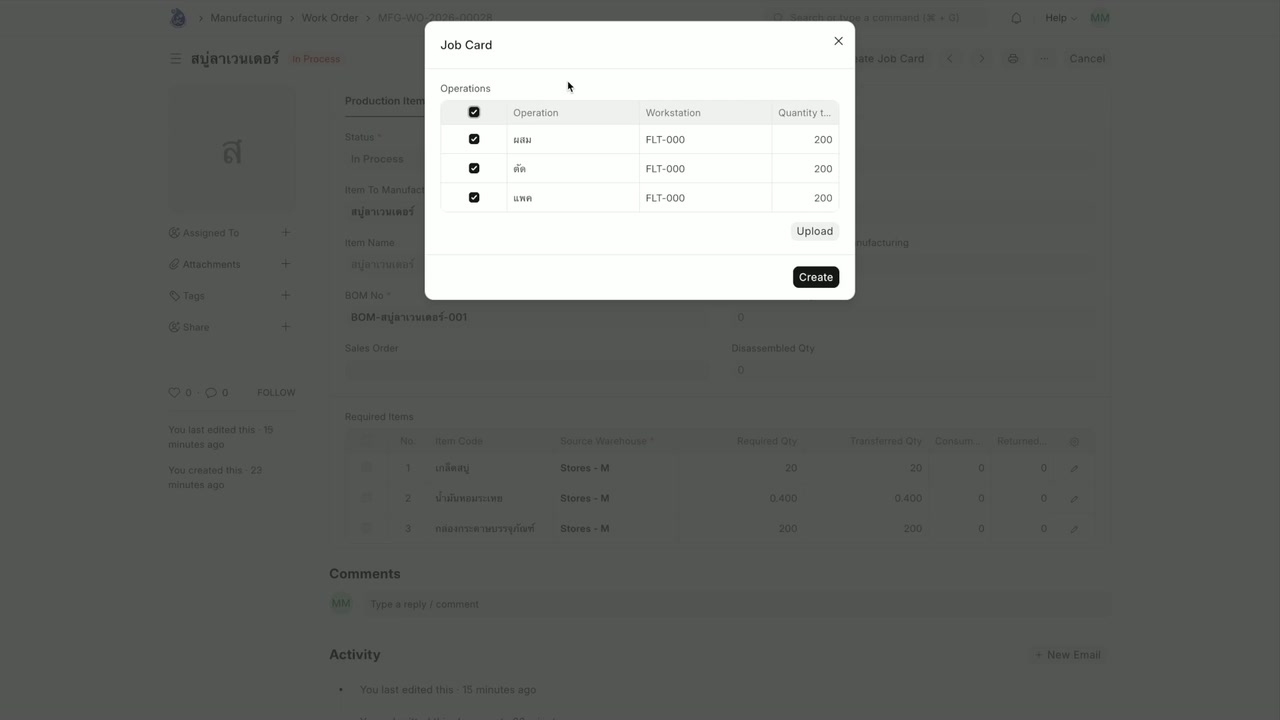The image size is (1280, 720).
Task: Click the print icon
Action: point(1013,59)
